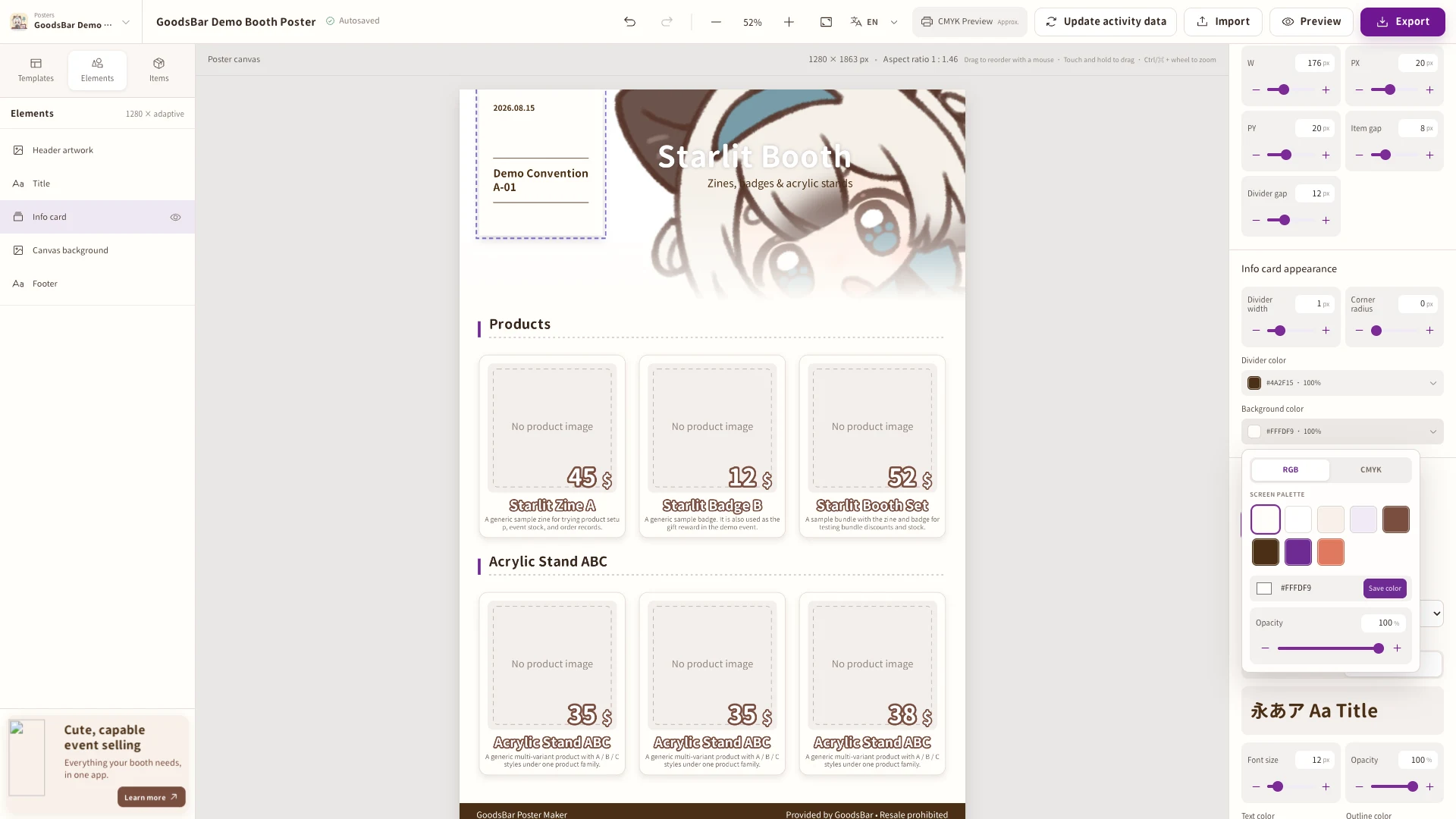This screenshot has width=1456, height=819.
Task: Click Save color button
Action: [1385, 588]
